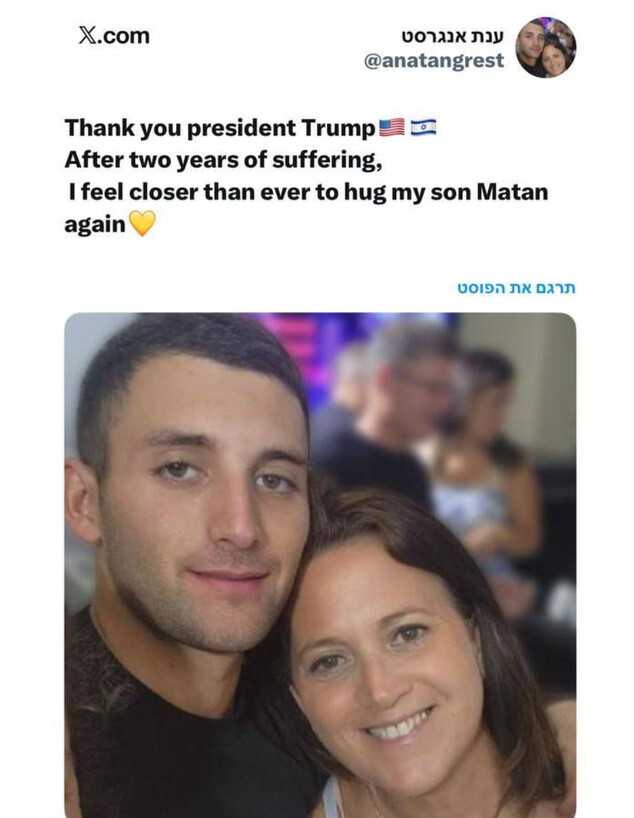This screenshot has width=634, height=818.
Task: Open the attached photo in the post
Action: [320, 565]
